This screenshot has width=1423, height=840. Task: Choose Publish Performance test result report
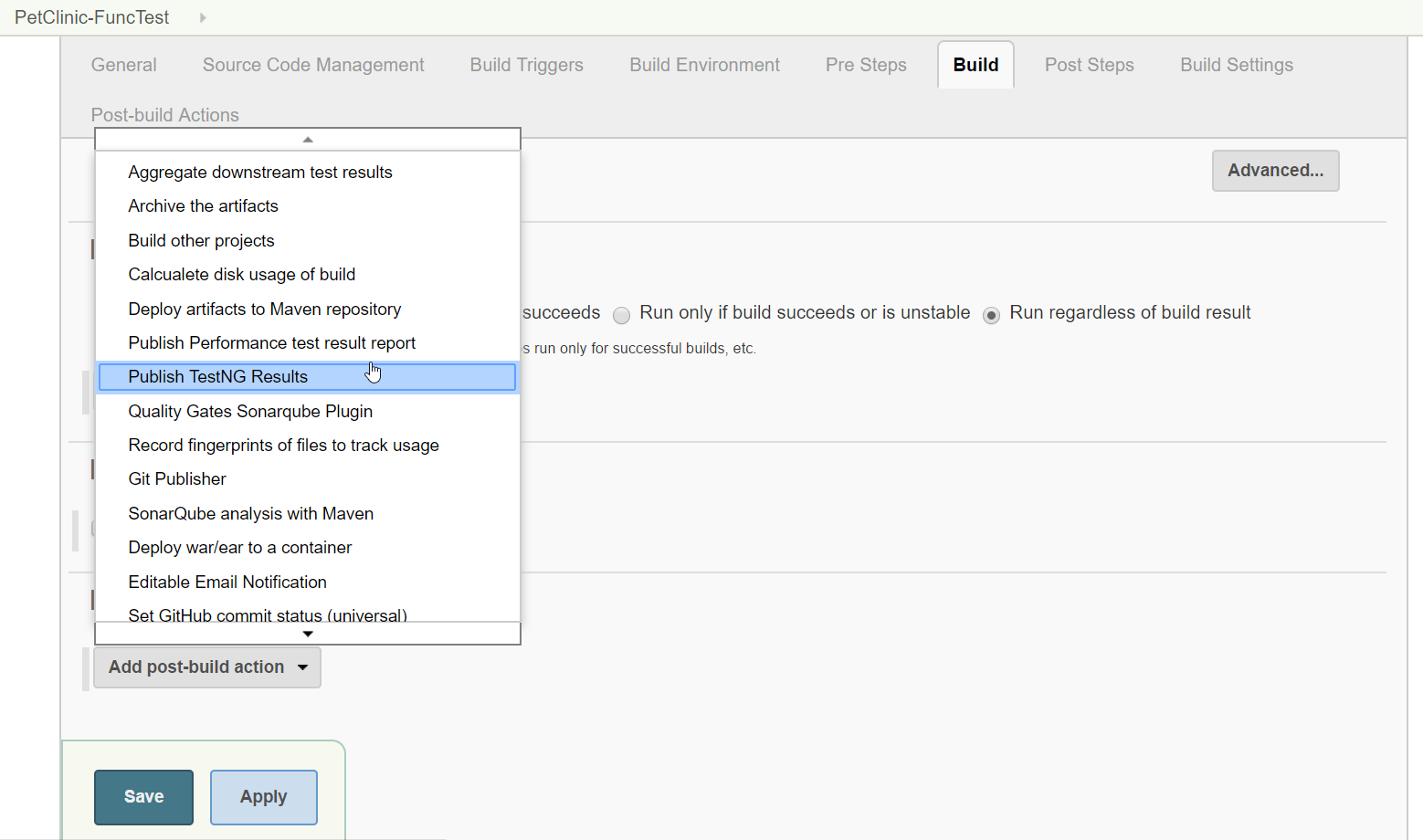[x=308, y=343]
